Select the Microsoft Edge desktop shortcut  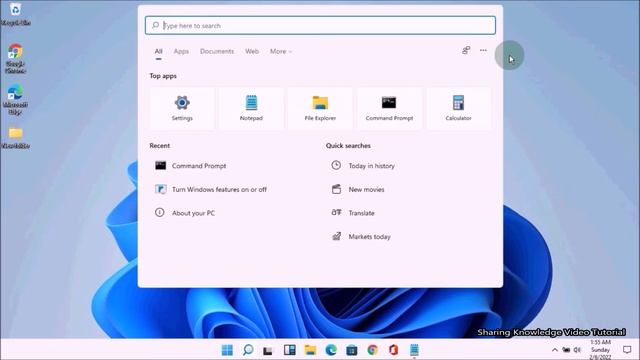pos(16,100)
